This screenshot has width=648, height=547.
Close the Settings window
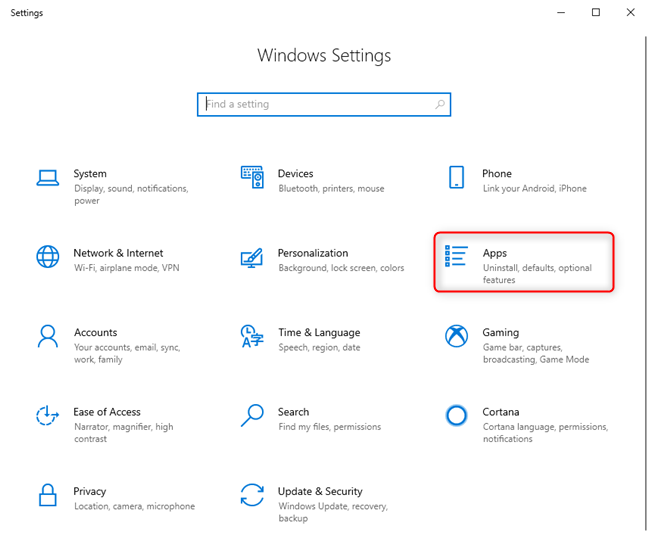pyautogui.click(x=630, y=12)
